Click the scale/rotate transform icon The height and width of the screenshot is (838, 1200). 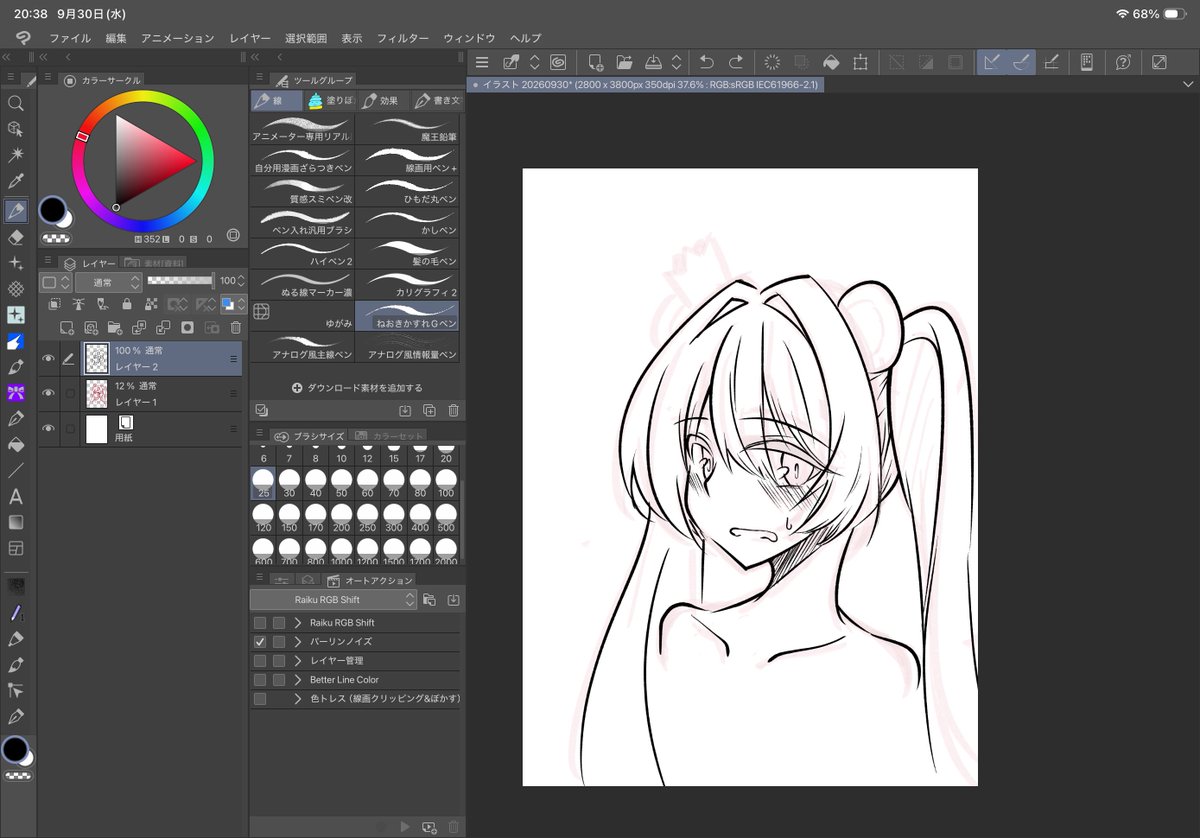tap(860, 62)
